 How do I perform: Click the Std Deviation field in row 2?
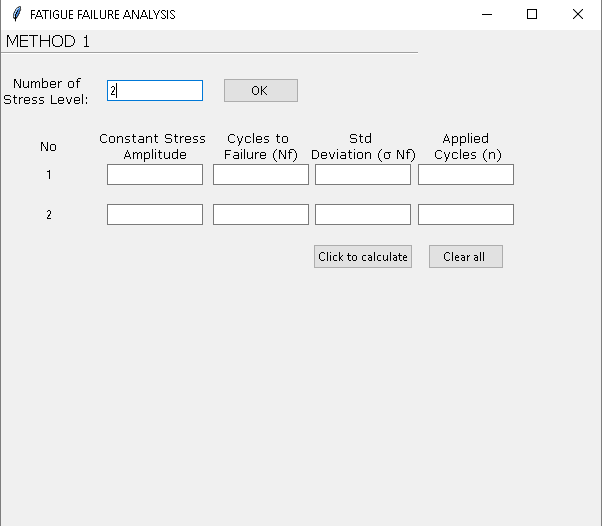pyautogui.click(x=363, y=214)
